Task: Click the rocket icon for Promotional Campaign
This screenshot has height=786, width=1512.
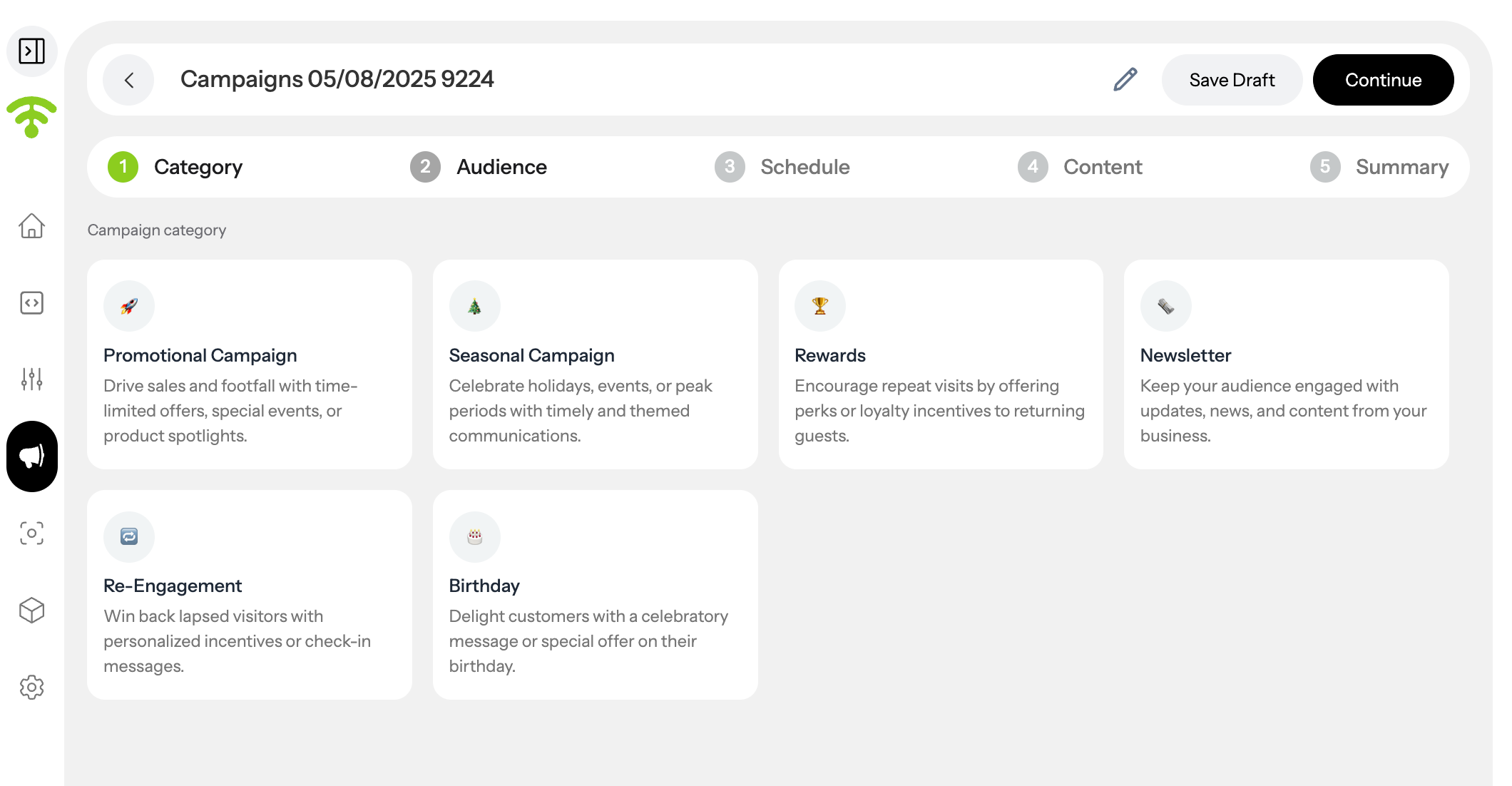Action: 129,306
